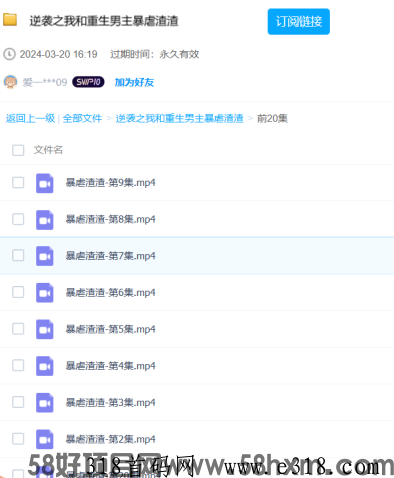
Task: Click the share title 逆袭之我和重生男主暴虐渣渣
Action: (104, 21)
